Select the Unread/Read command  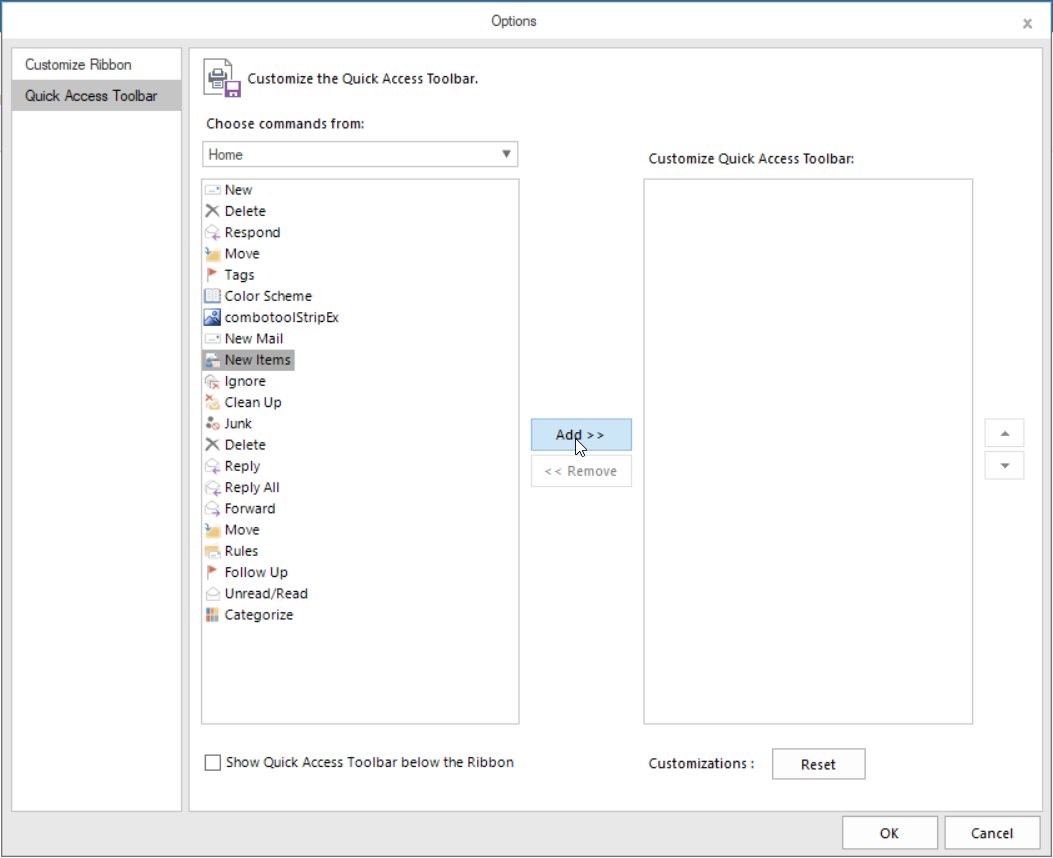[264, 593]
